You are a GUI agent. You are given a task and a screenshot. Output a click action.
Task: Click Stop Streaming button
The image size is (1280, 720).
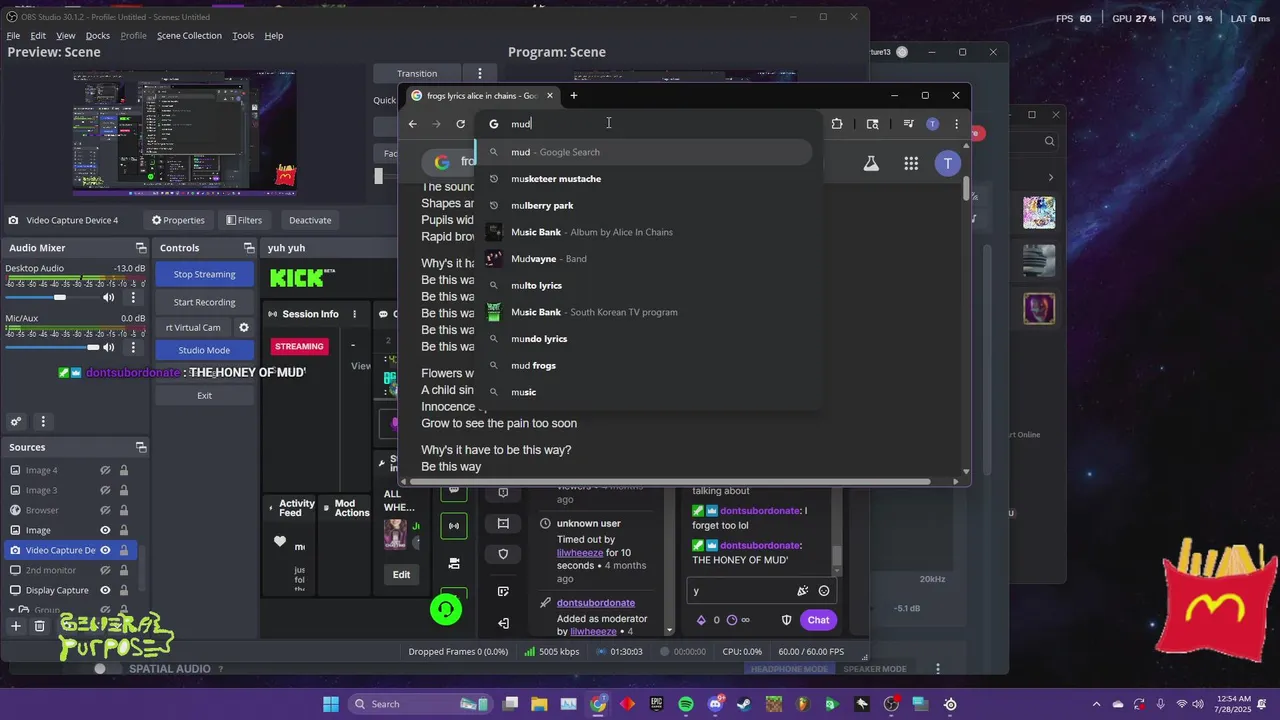(204, 274)
